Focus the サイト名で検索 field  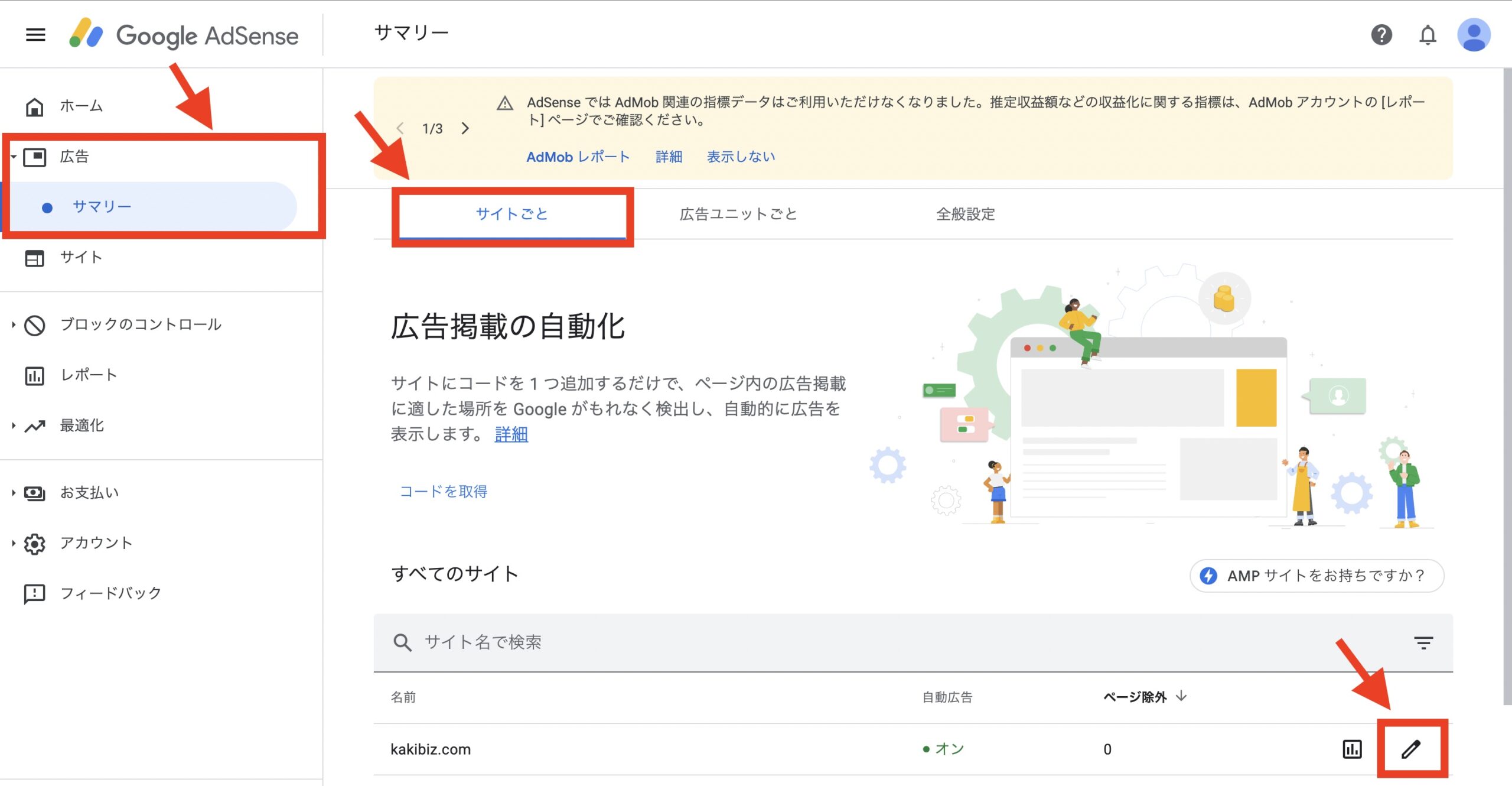click(913, 642)
